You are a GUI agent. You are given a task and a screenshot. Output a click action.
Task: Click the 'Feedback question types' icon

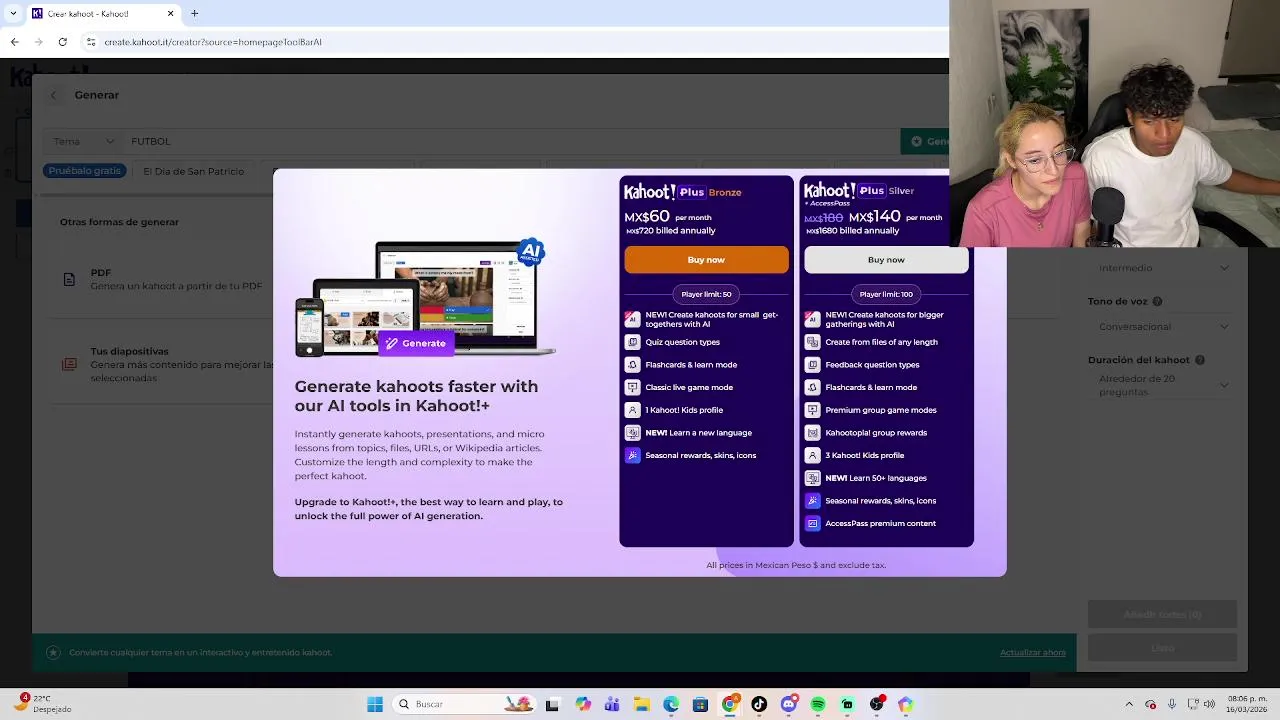(812, 365)
